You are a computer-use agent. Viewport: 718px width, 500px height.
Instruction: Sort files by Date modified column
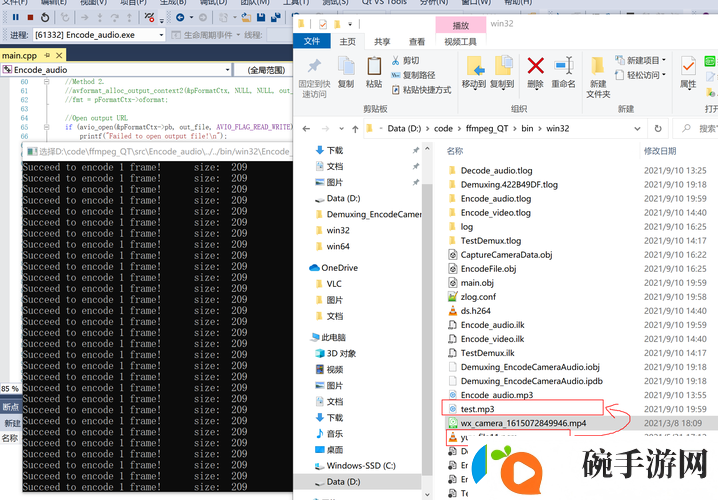click(x=660, y=151)
